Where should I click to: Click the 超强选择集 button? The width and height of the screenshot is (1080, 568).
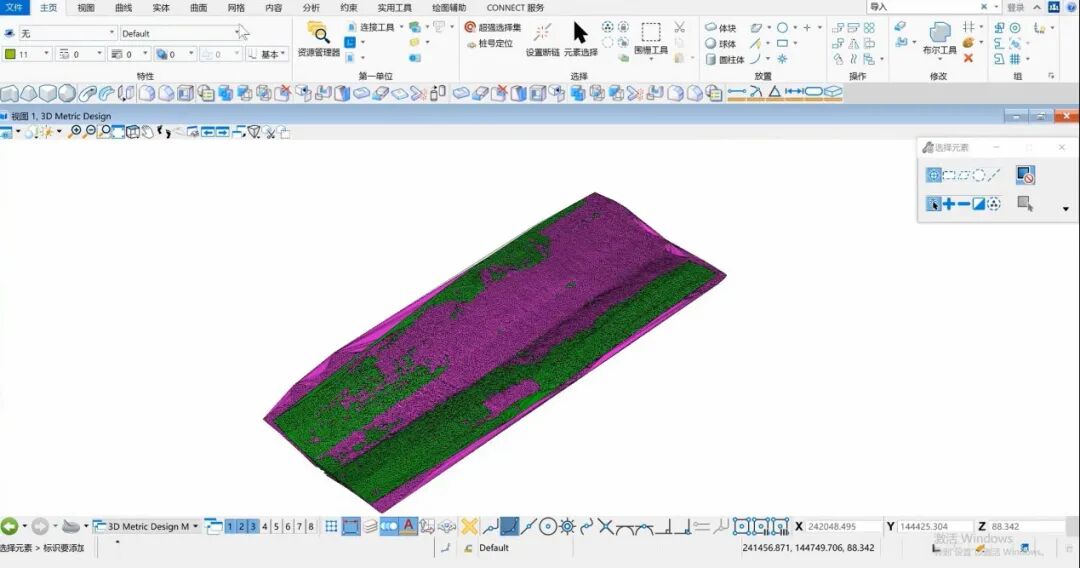[493, 27]
